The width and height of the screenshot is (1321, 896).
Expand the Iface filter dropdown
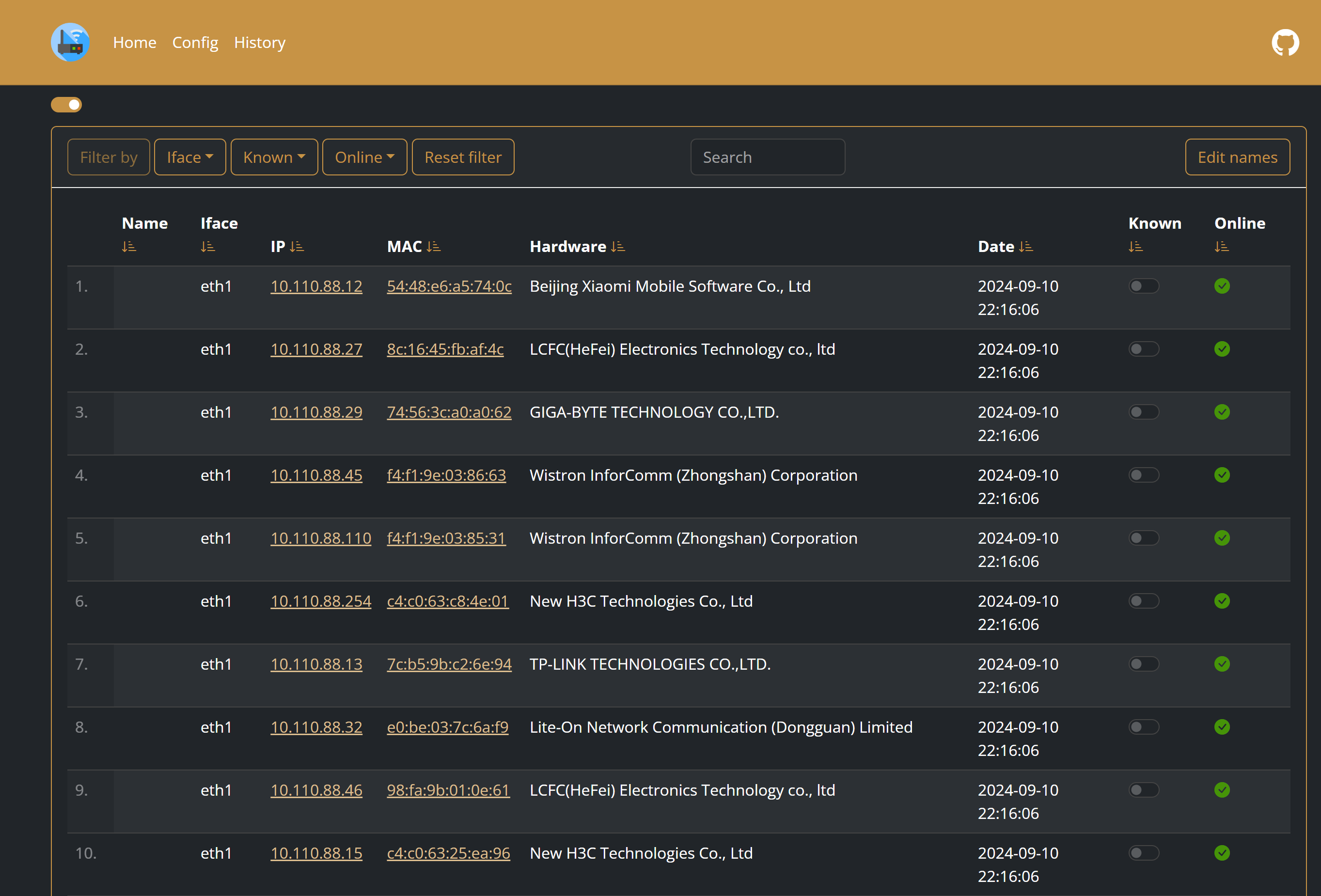coord(190,157)
